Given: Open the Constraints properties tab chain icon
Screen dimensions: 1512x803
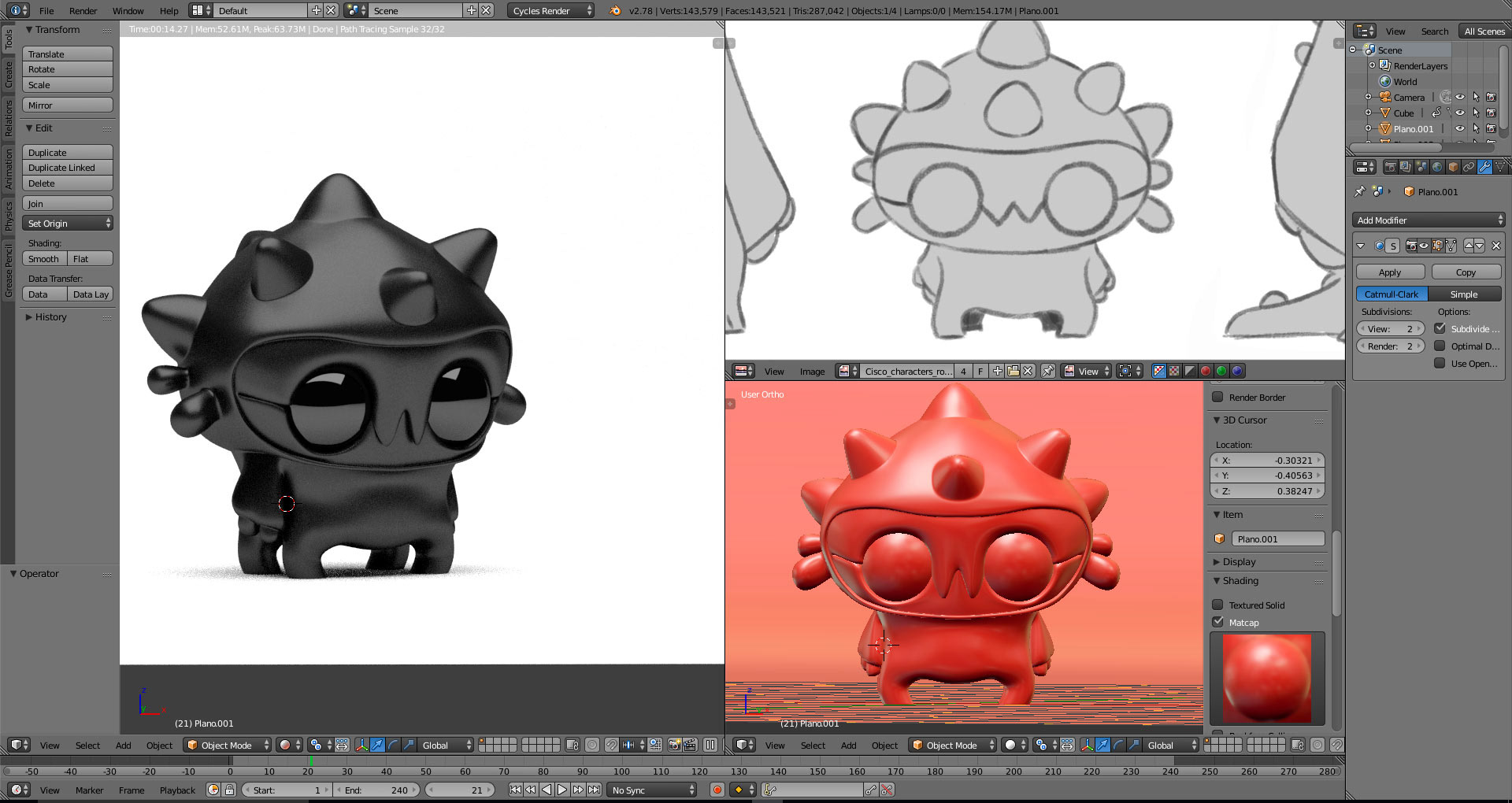Looking at the screenshot, I should [1469, 167].
